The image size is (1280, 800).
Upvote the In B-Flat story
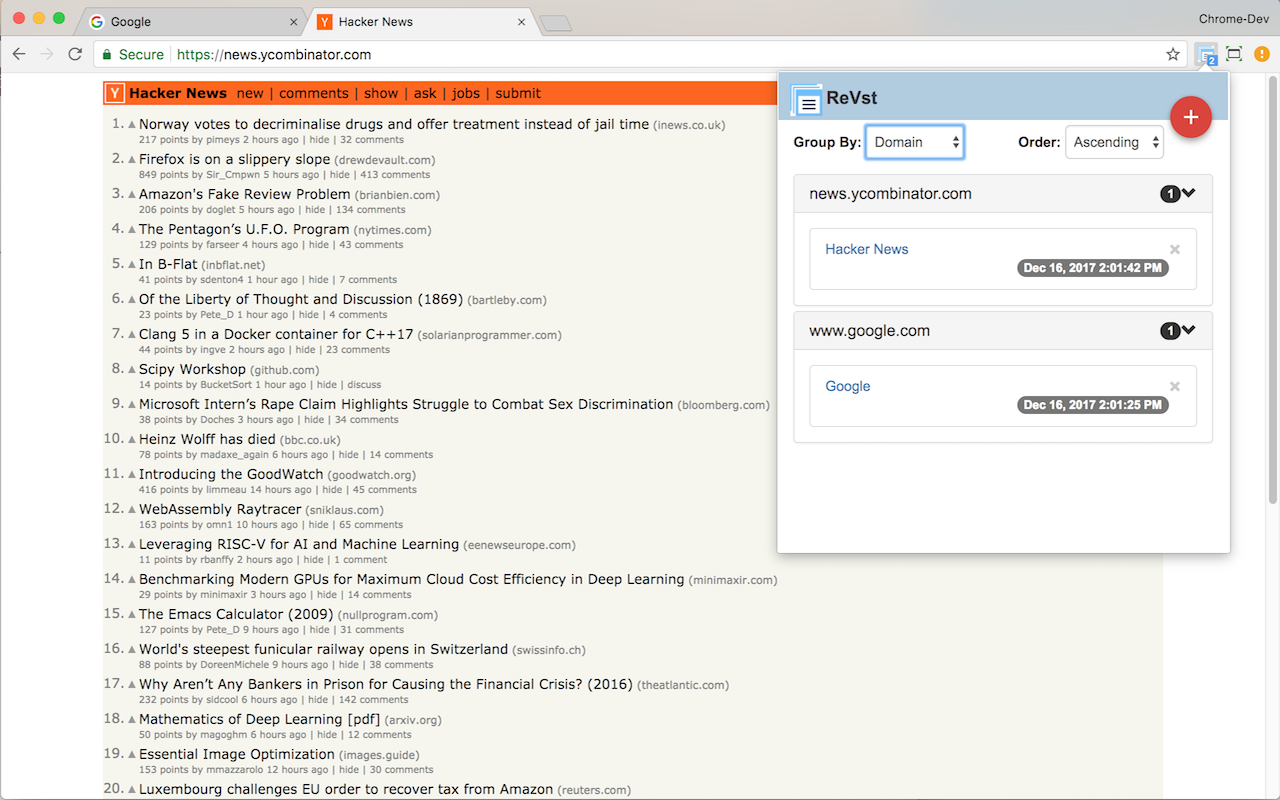tap(131, 265)
